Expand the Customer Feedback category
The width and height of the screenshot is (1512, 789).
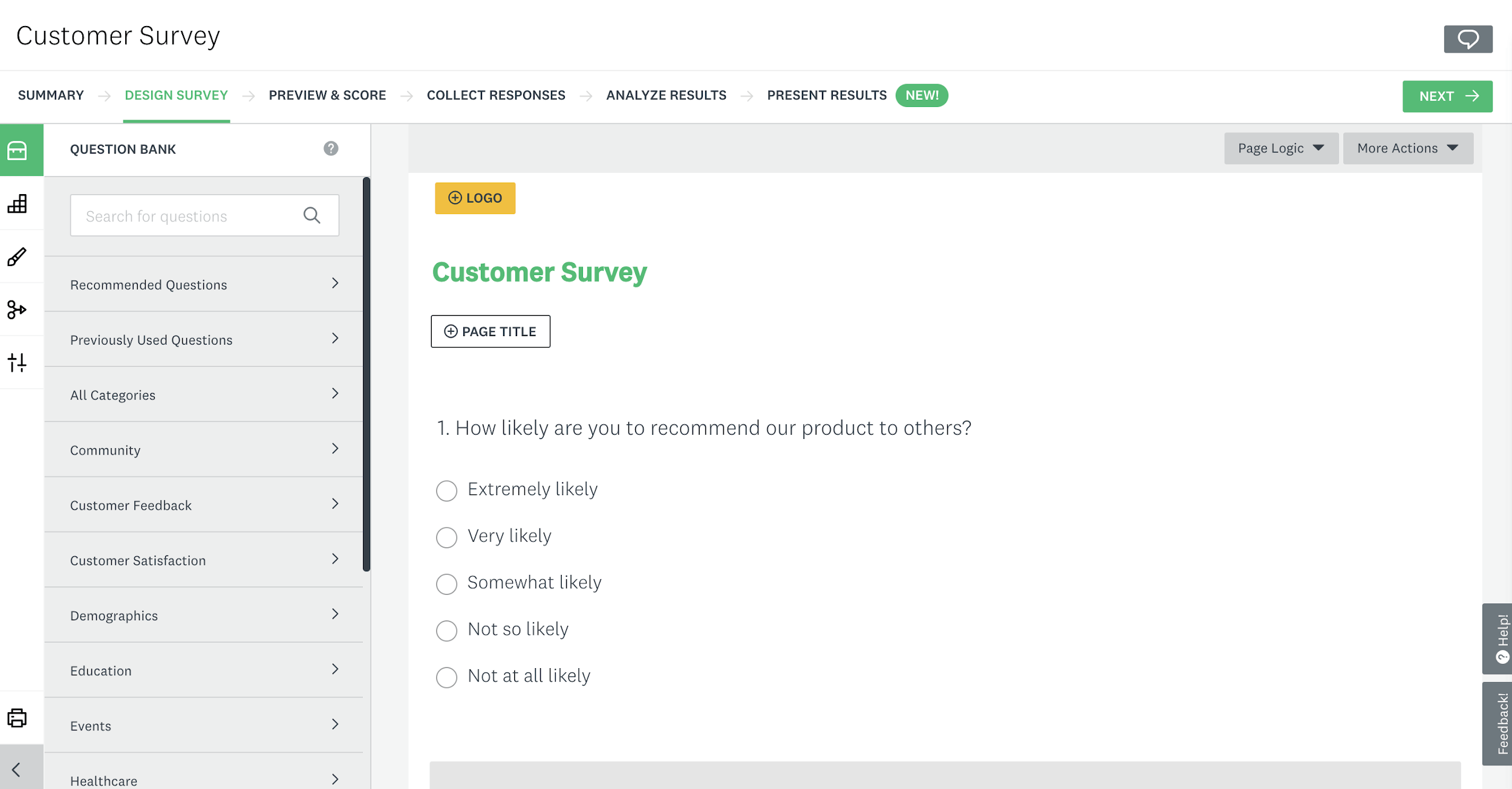(205, 505)
